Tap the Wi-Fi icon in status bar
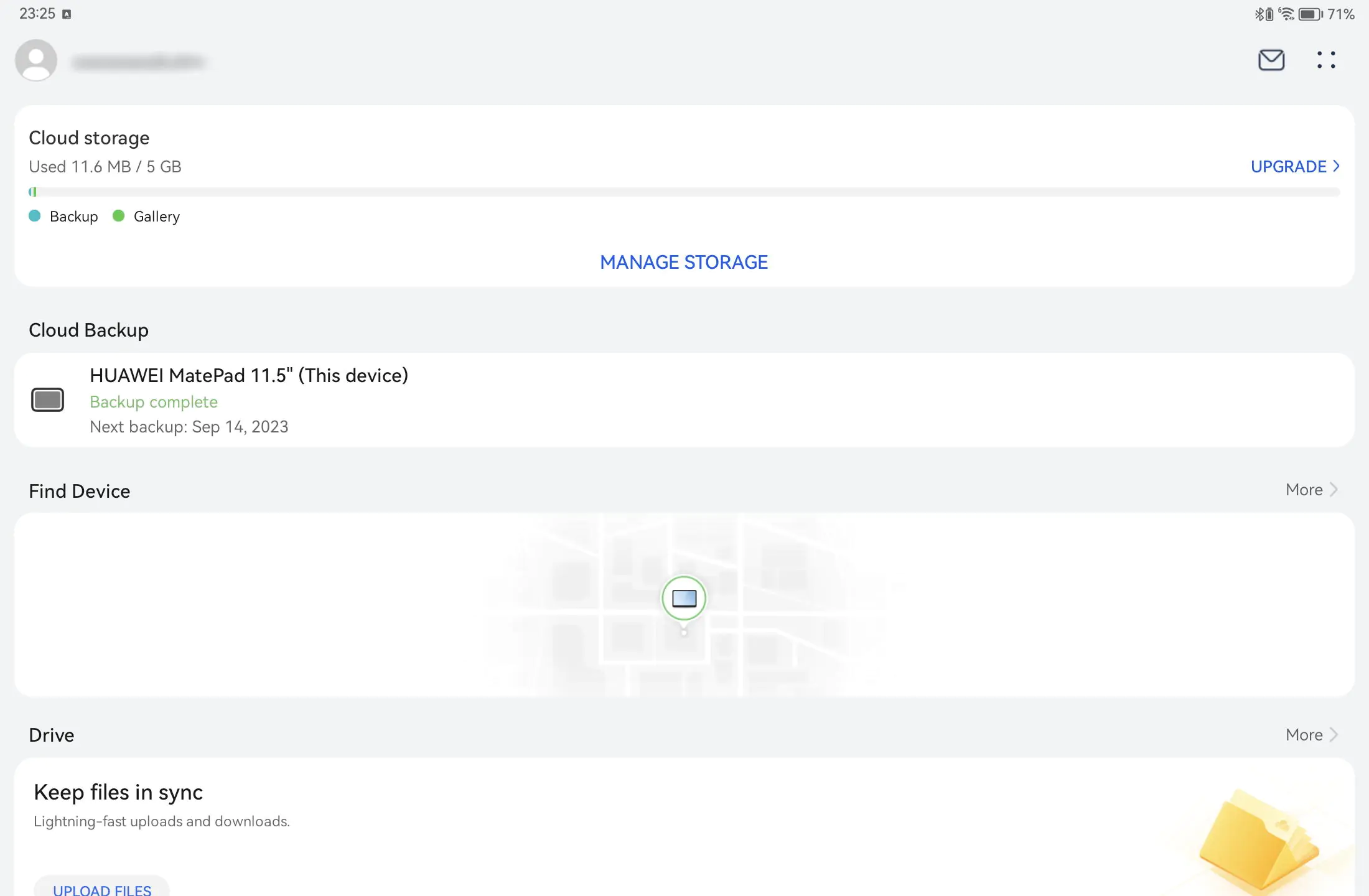The height and width of the screenshot is (896, 1369). click(x=1286, y=14)
